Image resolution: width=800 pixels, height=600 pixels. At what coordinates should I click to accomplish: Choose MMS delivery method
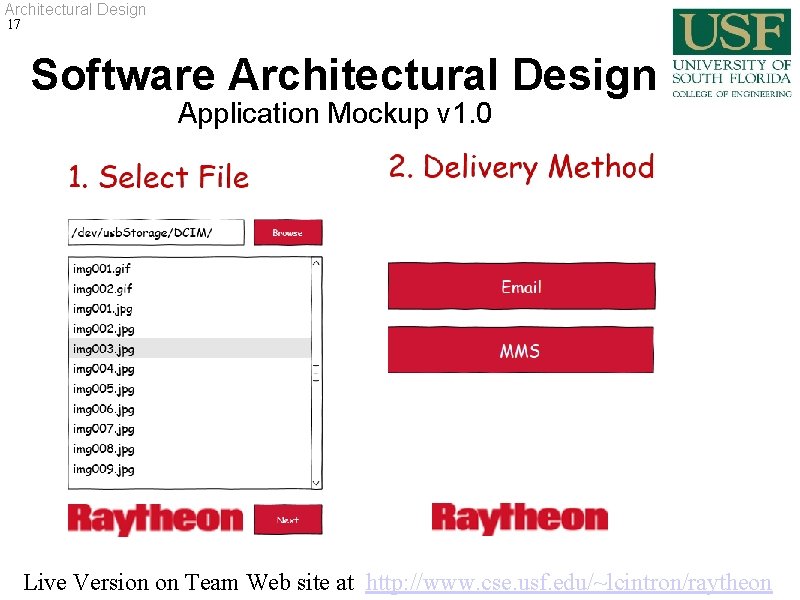[x=520, y=350]
